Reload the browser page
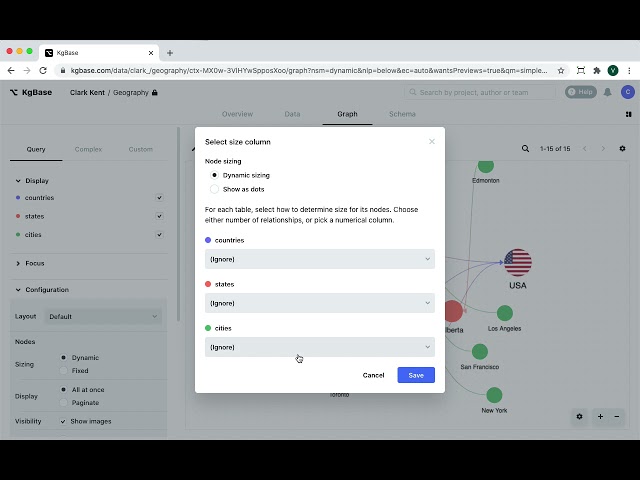Screen dimensions: 640x480 click(43, 71)
